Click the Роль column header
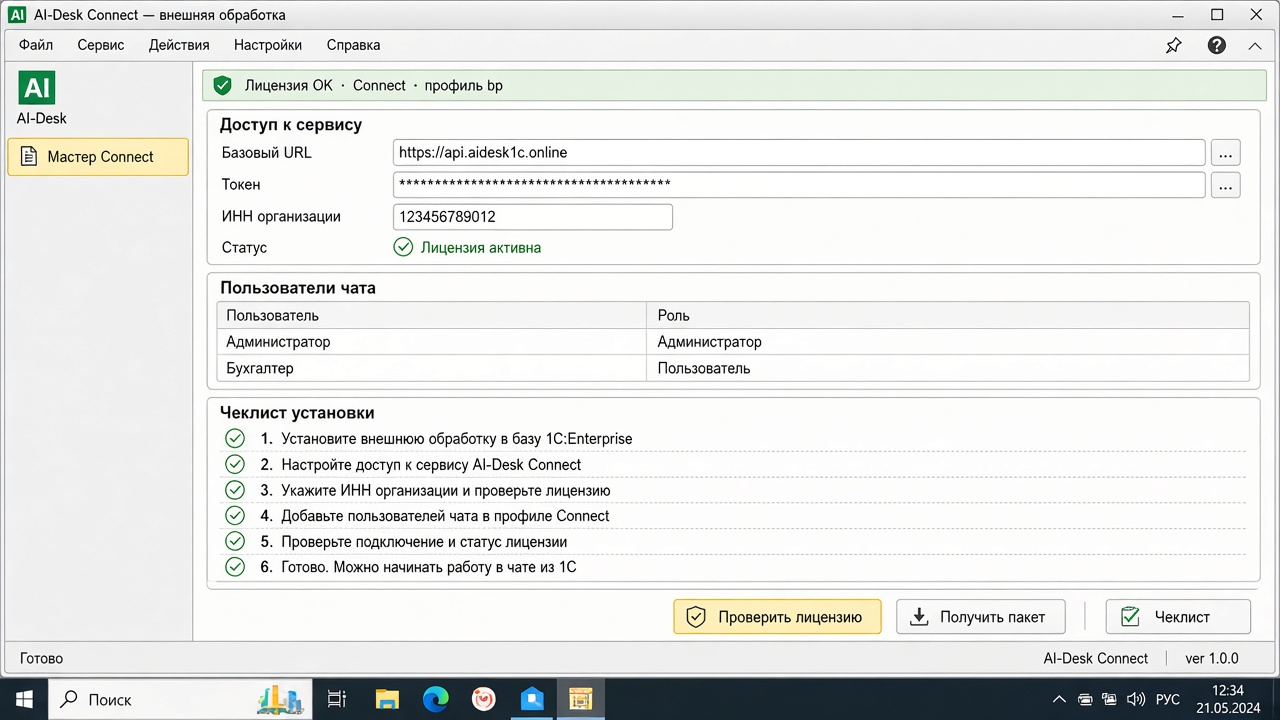Image resolution: width=1280 pixels, height=720 pixels. [948, 315]
